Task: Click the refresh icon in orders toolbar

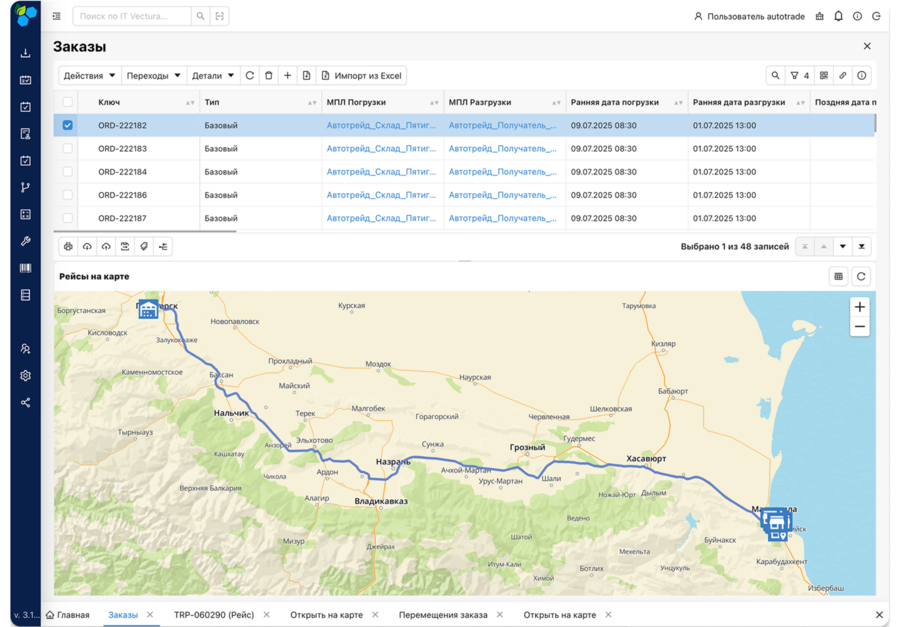Action: pos(250,76)
